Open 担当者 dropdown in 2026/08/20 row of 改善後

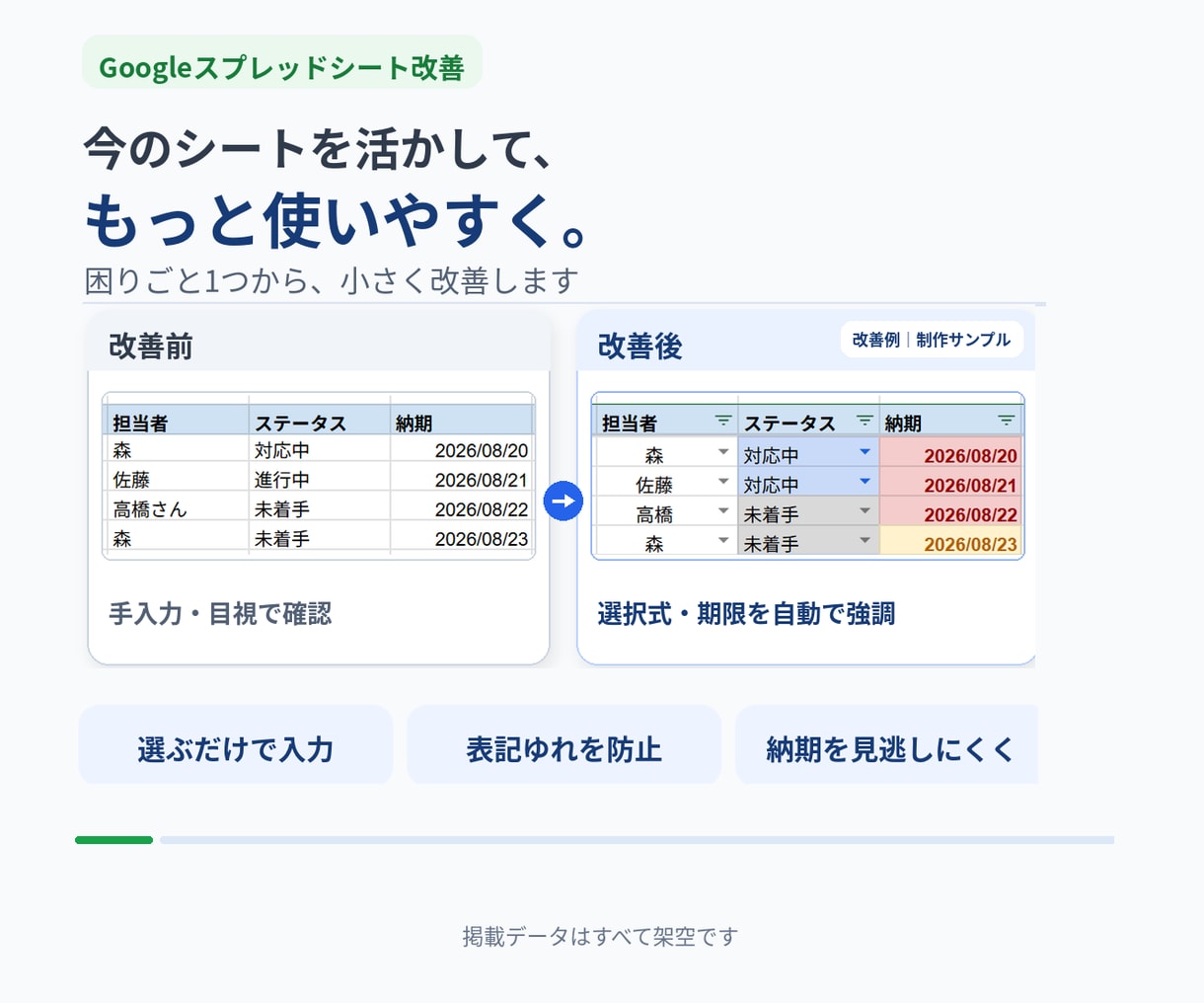[723, 452]
